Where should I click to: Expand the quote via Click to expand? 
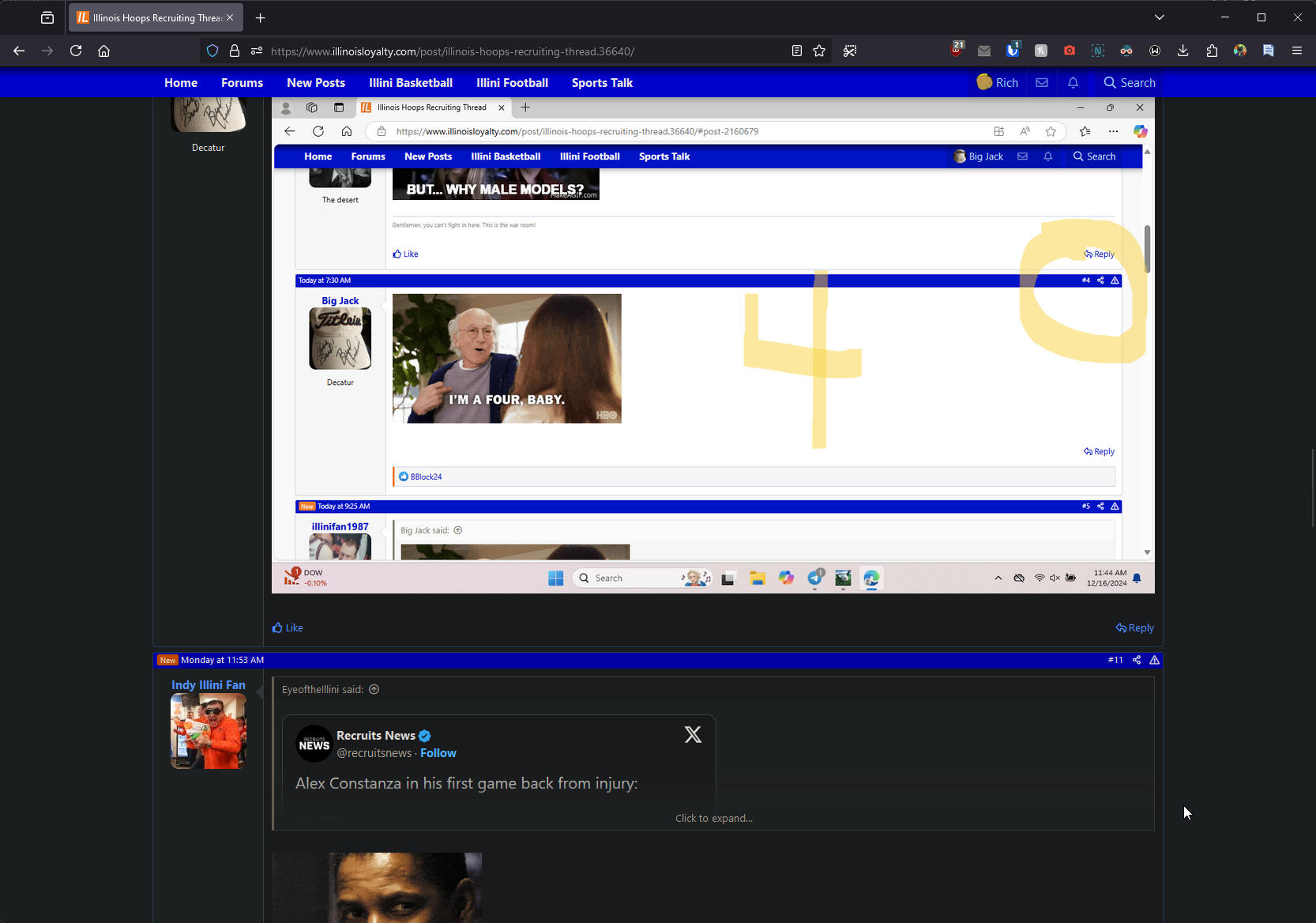click(713, 818)
